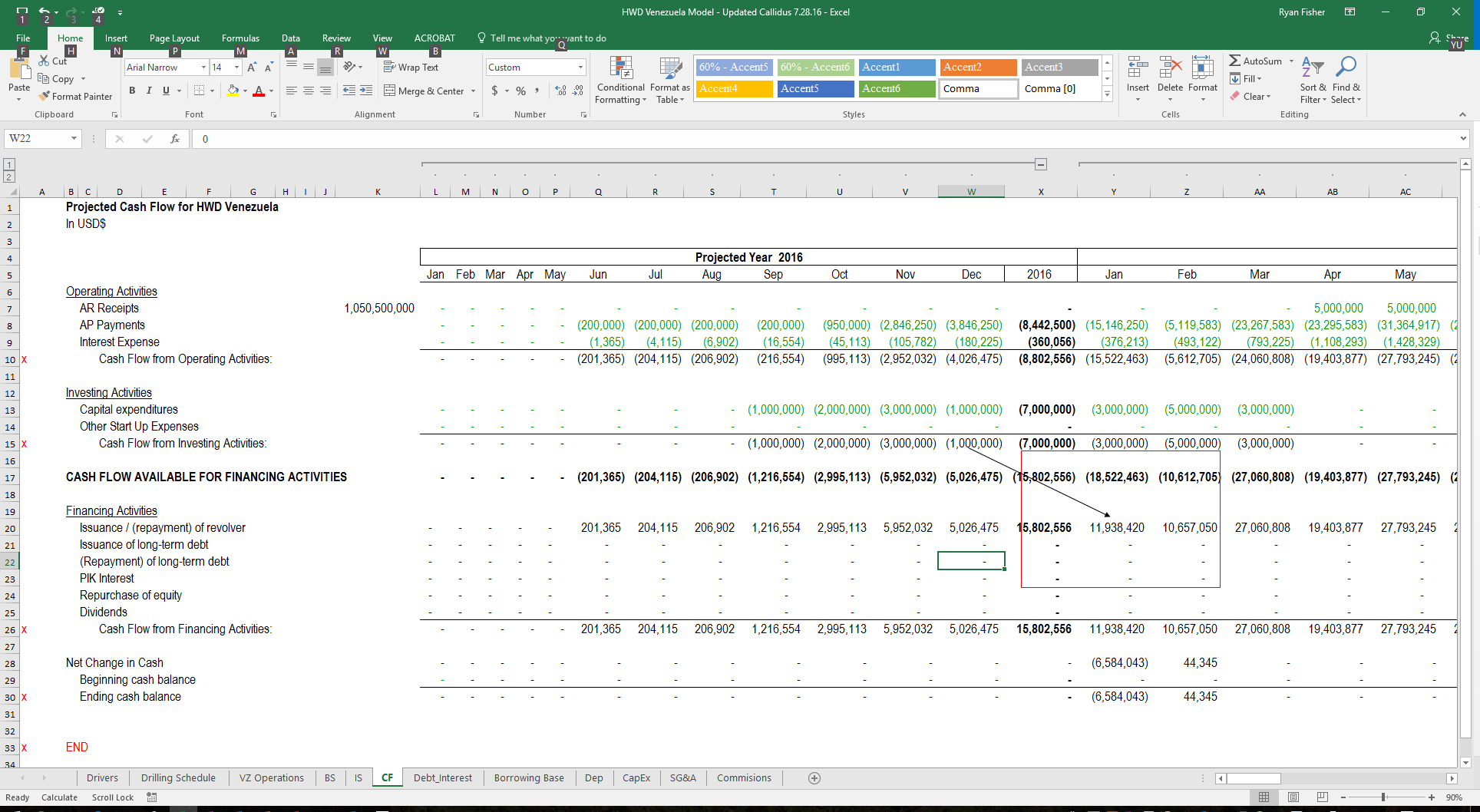Apply the Accent2 cell style

click(x=978, y=68)
